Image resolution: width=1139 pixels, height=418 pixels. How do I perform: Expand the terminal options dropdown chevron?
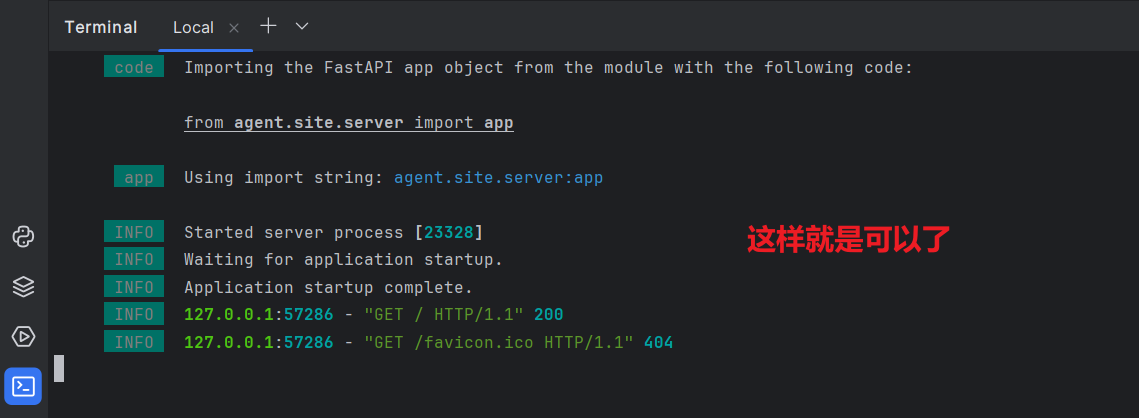(x=302, y=26)
